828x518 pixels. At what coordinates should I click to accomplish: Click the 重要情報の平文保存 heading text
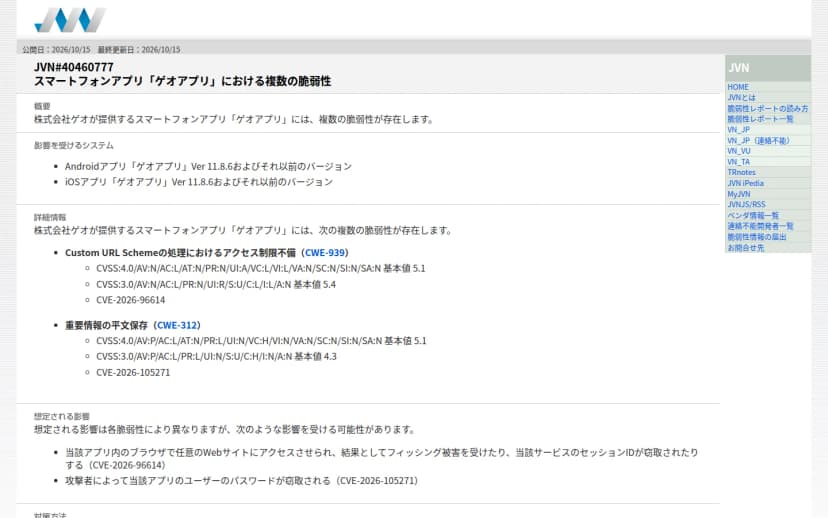[x=133, y=325]
